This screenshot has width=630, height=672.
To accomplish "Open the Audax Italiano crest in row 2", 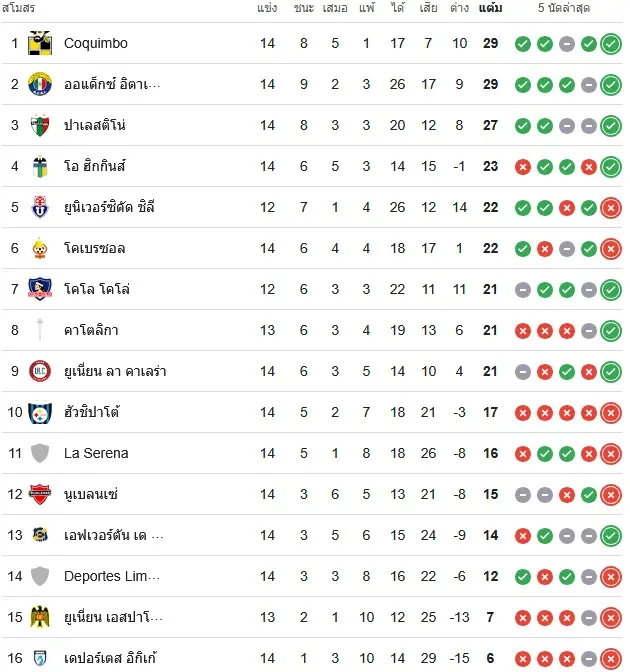I will point(40,84).
